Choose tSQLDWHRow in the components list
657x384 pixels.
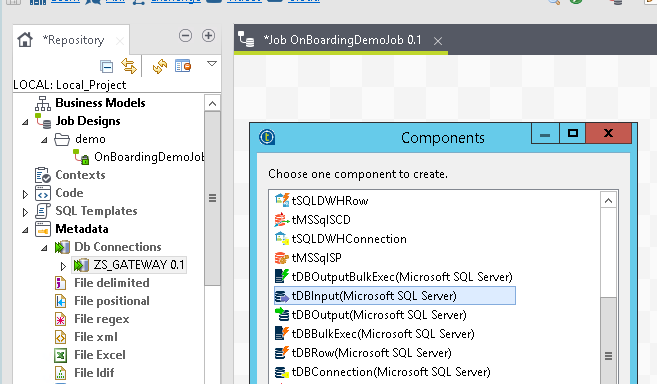(330, 201)
